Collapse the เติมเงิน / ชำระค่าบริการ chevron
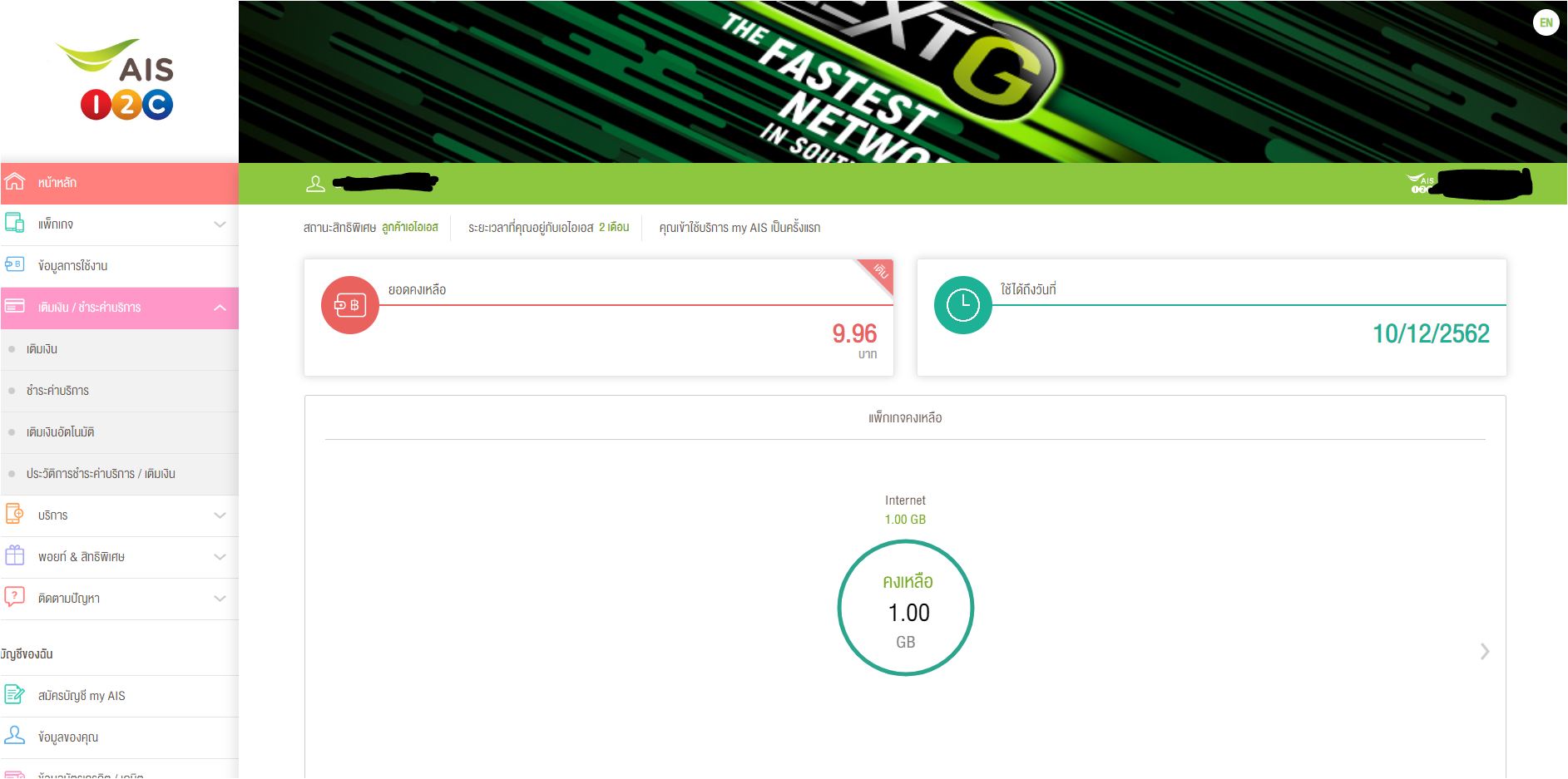Viewport: 1568px width, 779px height. click(x=220, y=308)
